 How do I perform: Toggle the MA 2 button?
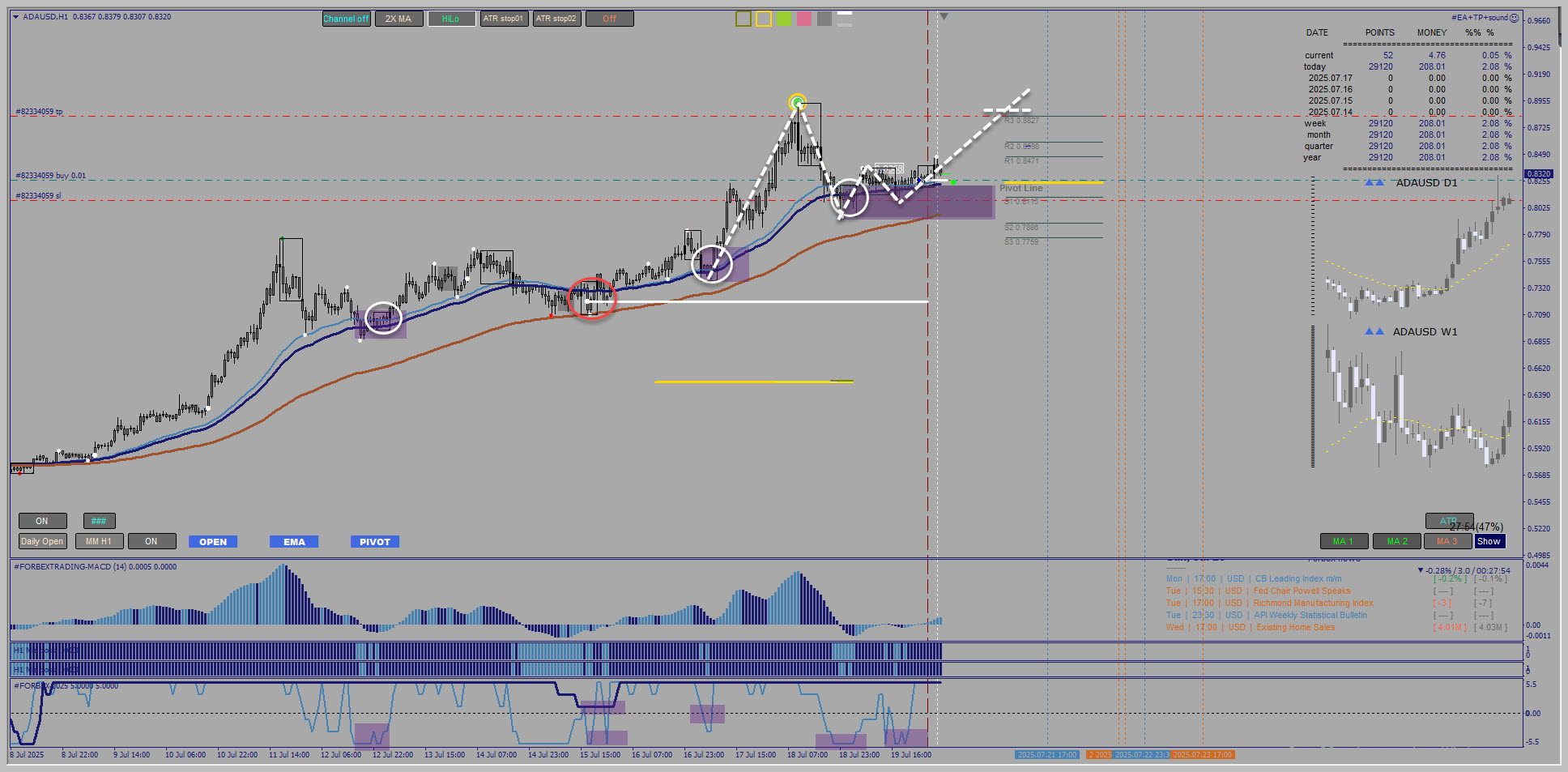coord(1396,541)
